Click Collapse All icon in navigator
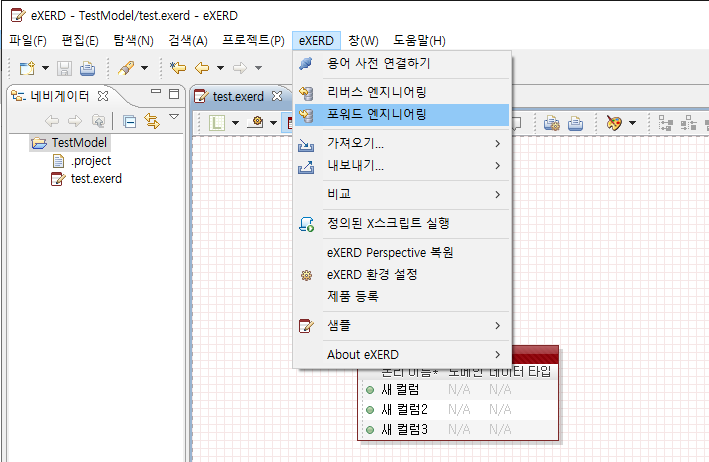The image size is (709, 462). coord(129,122)
